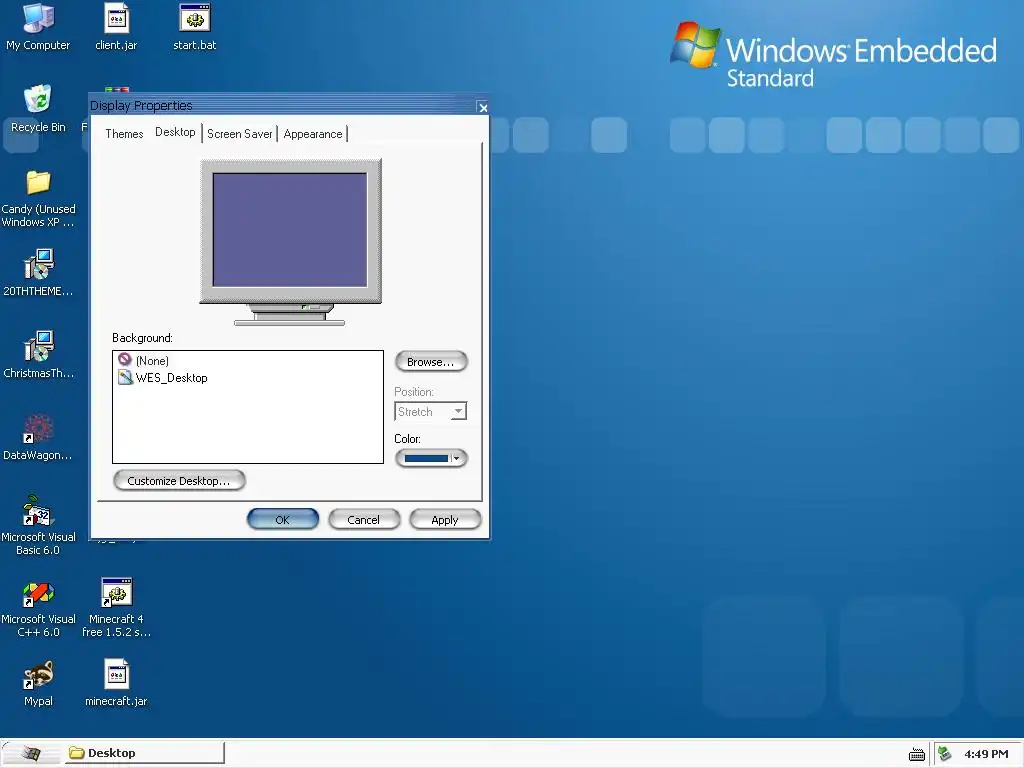Click the network tray icon near clock
The height and width of the screenshot is (768, 1024).
[944, 754]
